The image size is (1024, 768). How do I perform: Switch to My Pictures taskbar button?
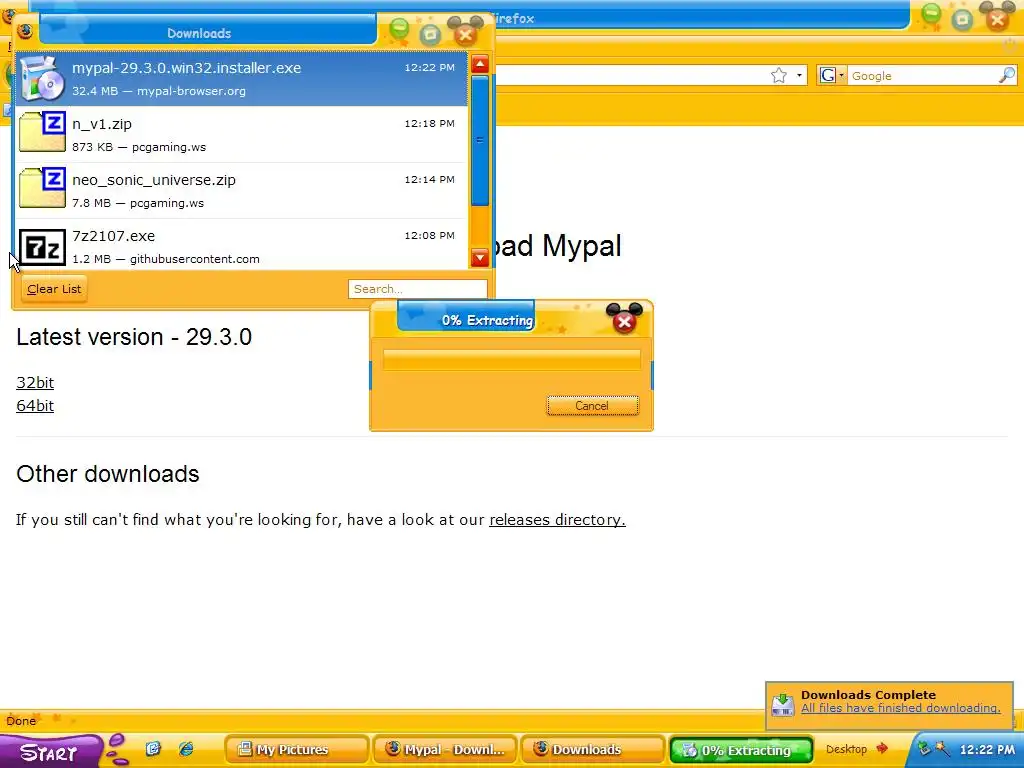(x=296, y=750)
